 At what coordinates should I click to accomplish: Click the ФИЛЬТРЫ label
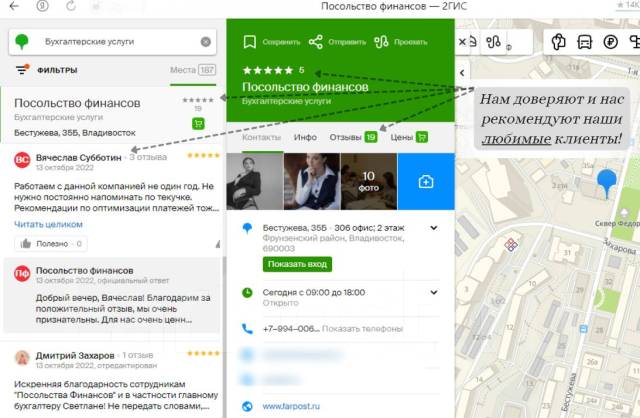(58, 70)
